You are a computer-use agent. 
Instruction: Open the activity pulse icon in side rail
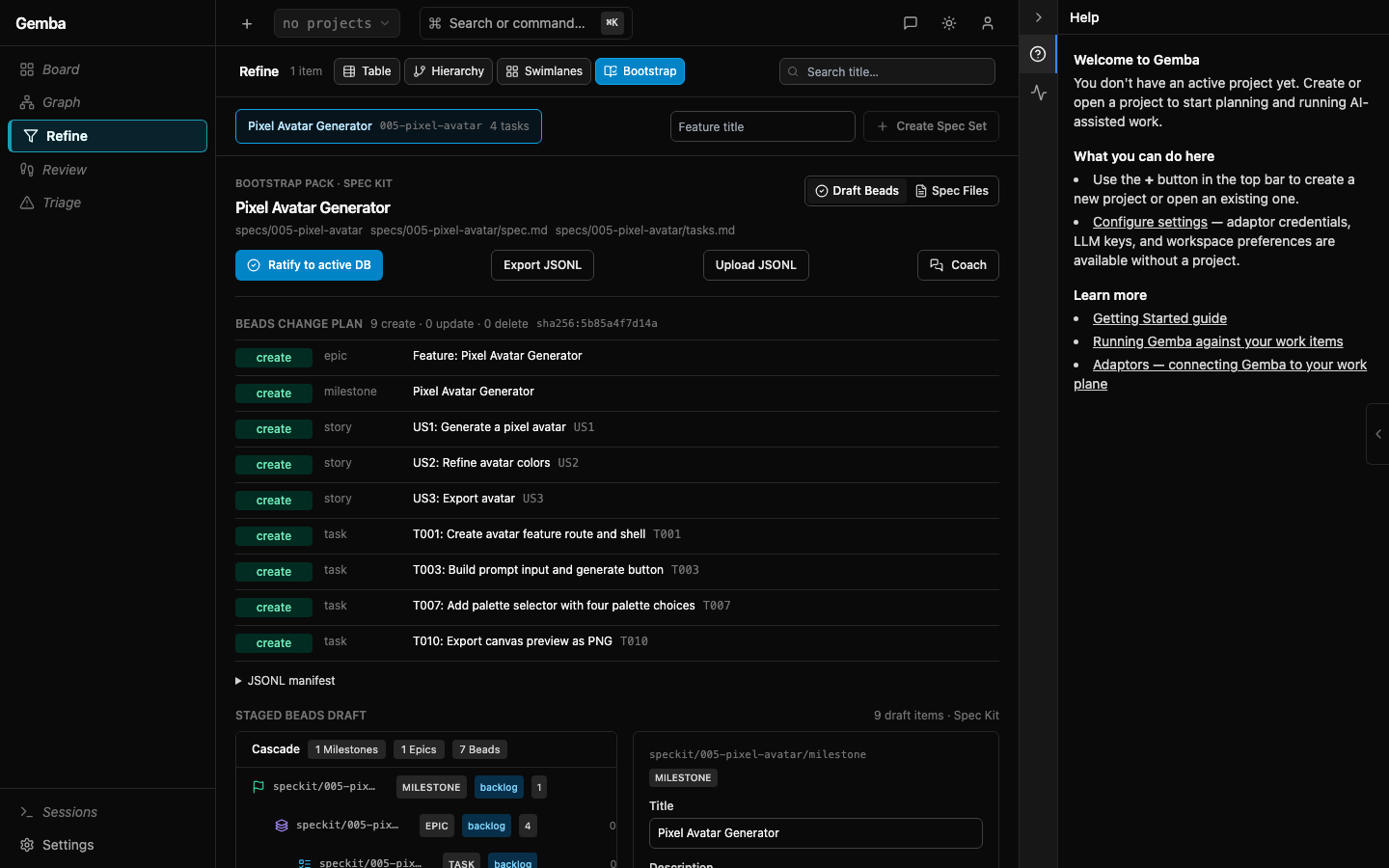pyautogui.click(x=1038, y=93)
